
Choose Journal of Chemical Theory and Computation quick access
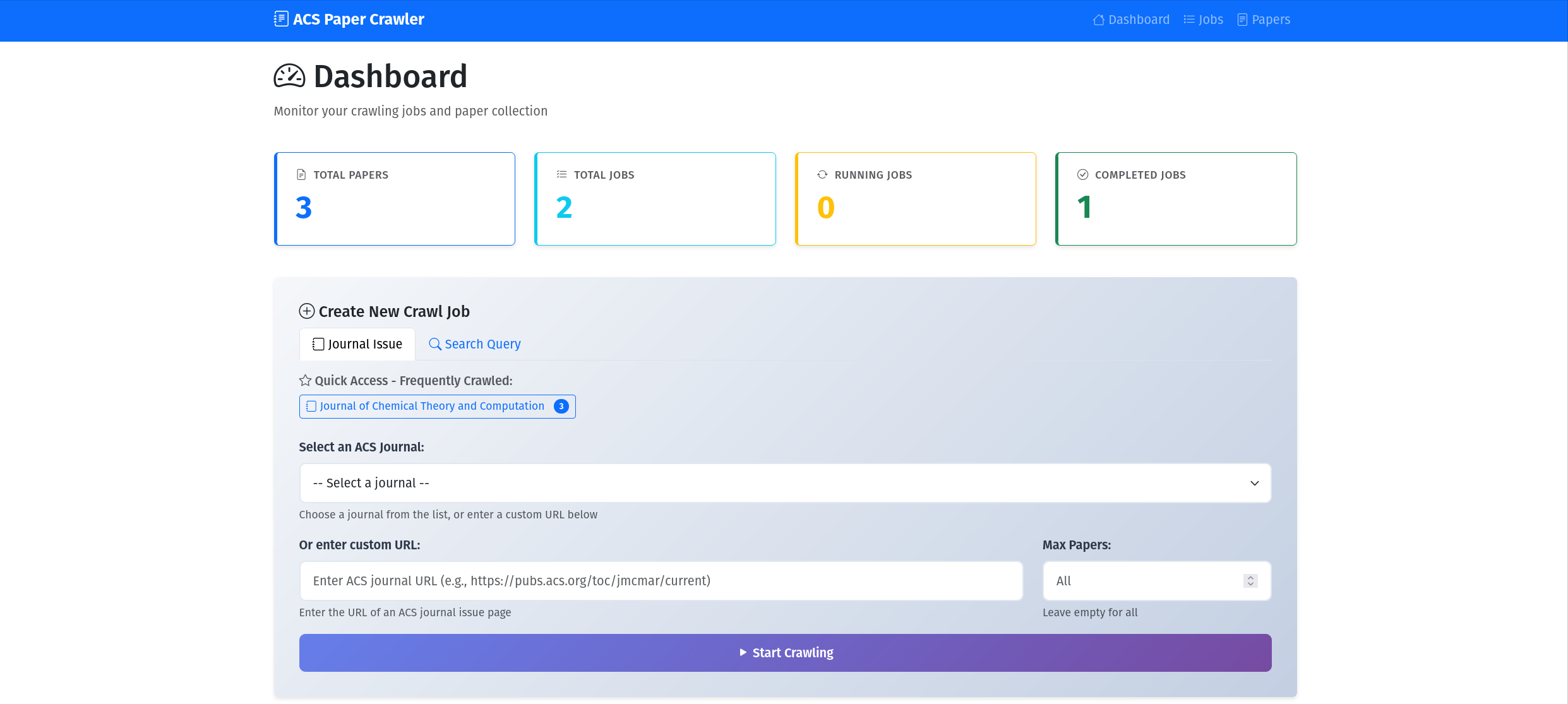click(x=438, y=406)
